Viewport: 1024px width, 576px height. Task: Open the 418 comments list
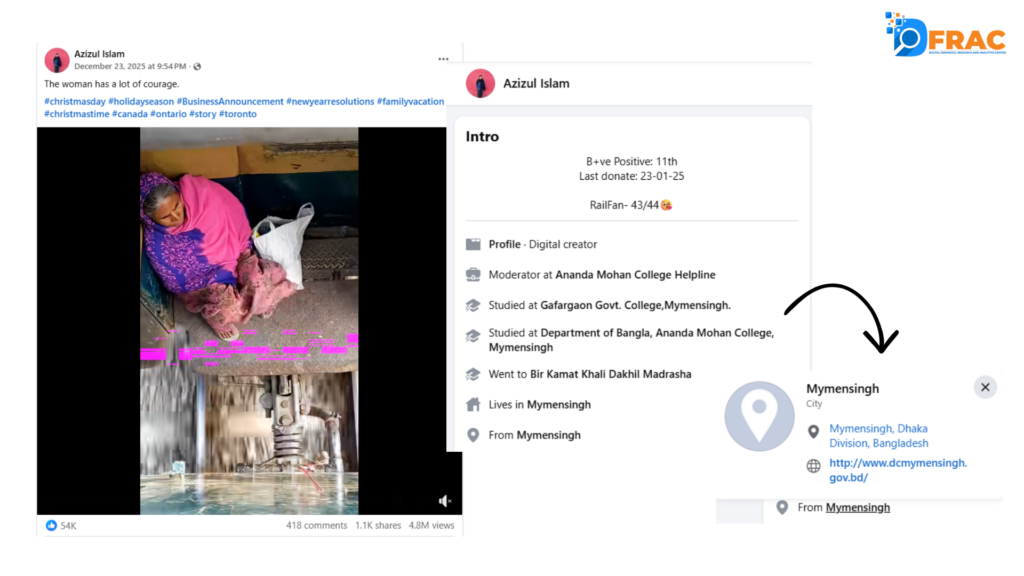coord(316,525)
